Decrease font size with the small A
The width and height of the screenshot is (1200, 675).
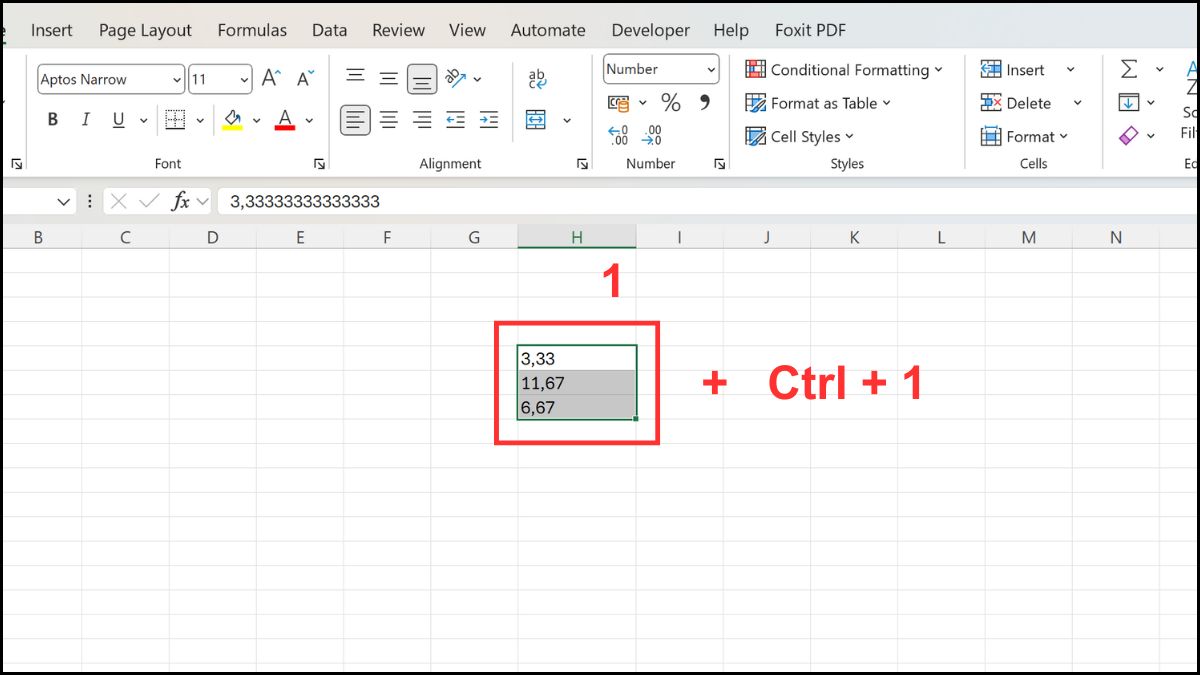click(305, 78)
